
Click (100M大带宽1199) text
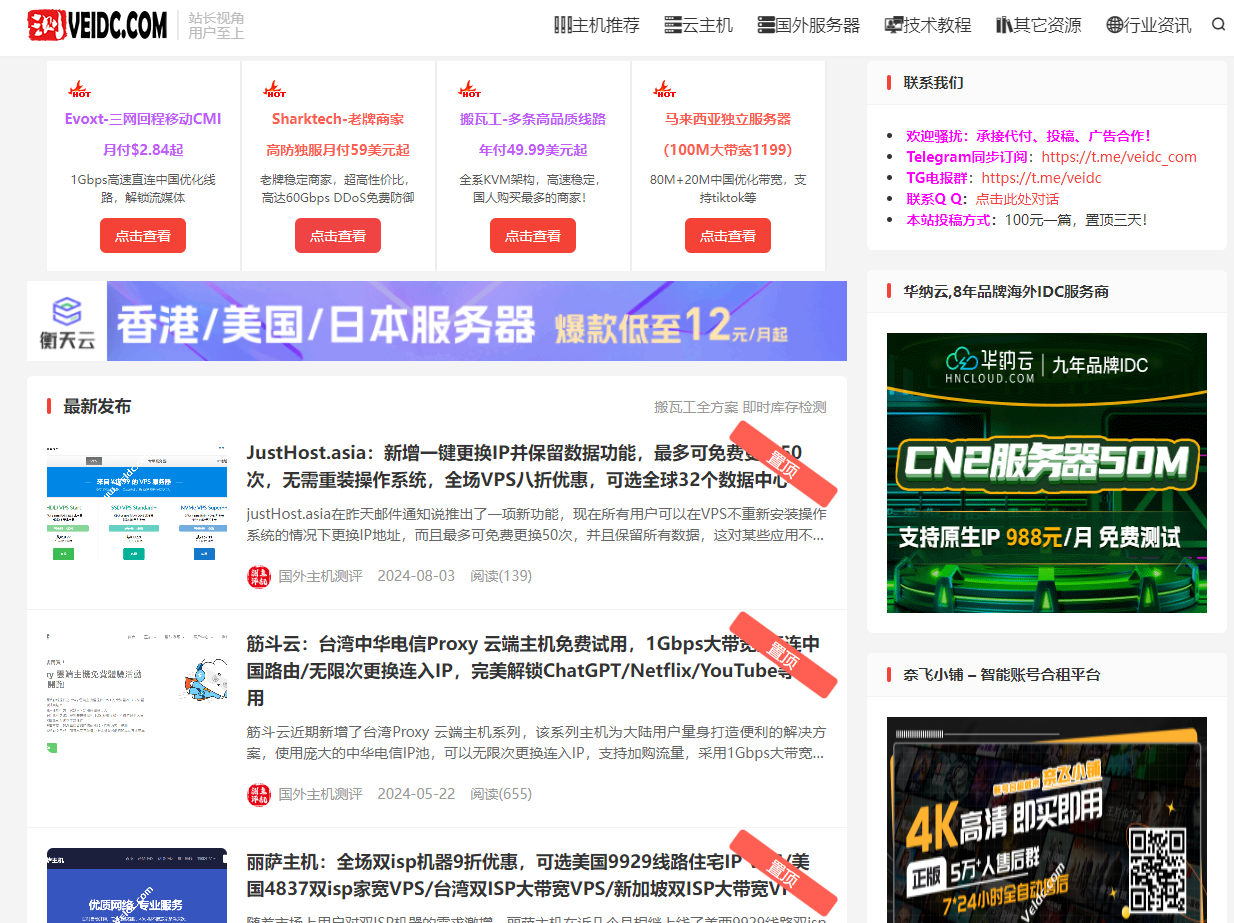pos(728,150)
